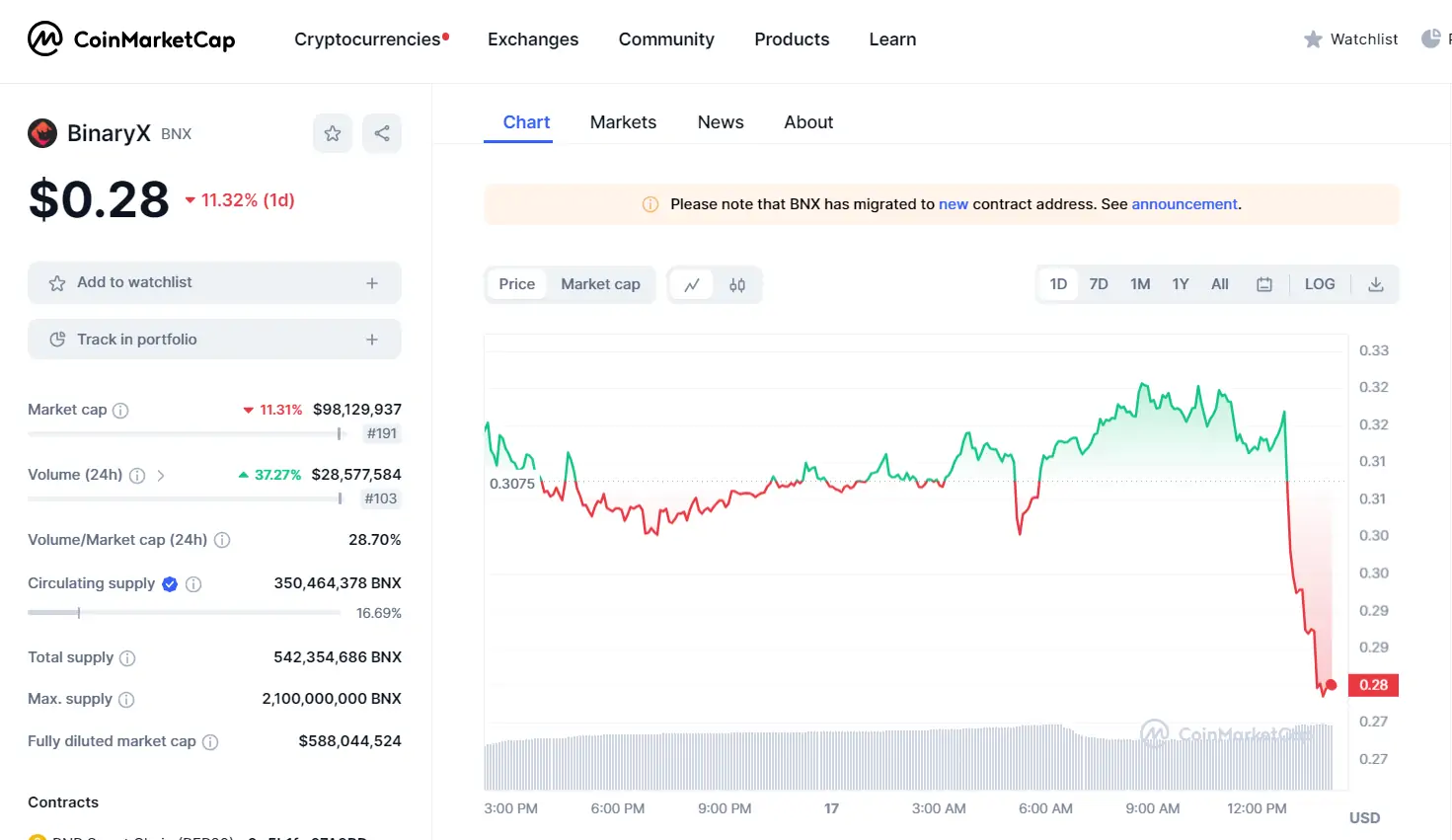Click Volume/Market cap (24h) info icon
1452x840 pixels.
coord(222,540)
